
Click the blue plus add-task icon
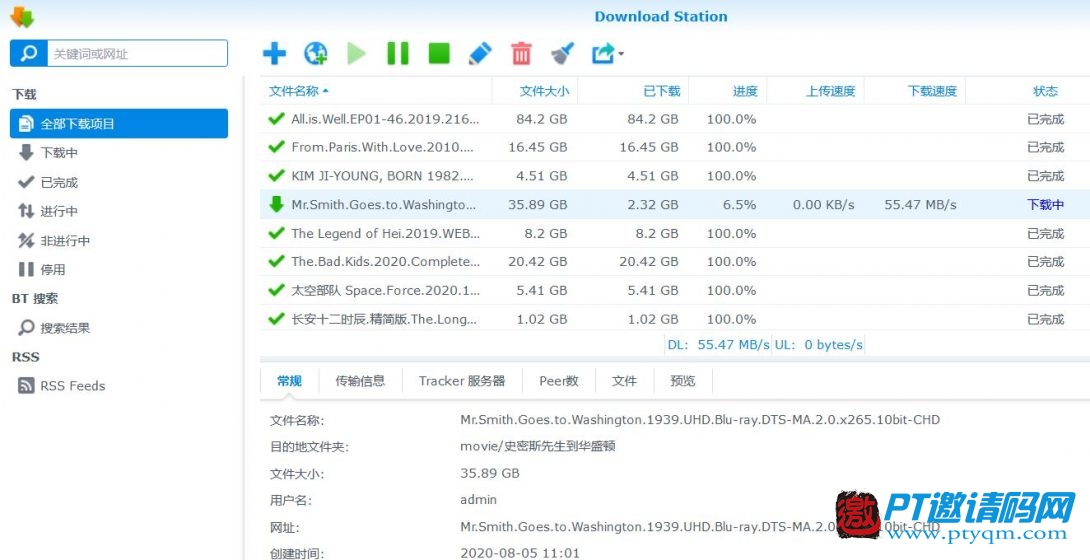pos(274,53)
